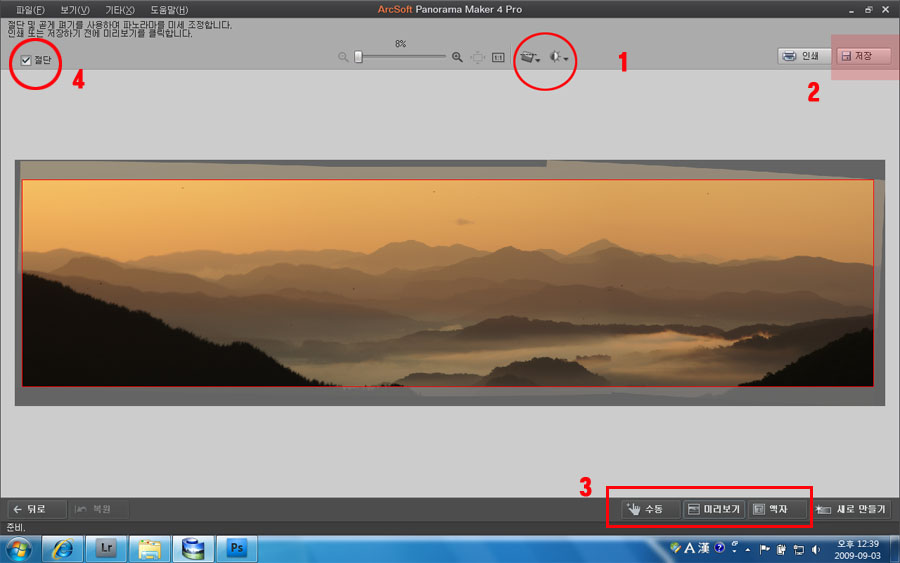Click the 인쇄 print button
This screenshot has width=900, height=563.
pyautogui.click(x=804, y=56)
